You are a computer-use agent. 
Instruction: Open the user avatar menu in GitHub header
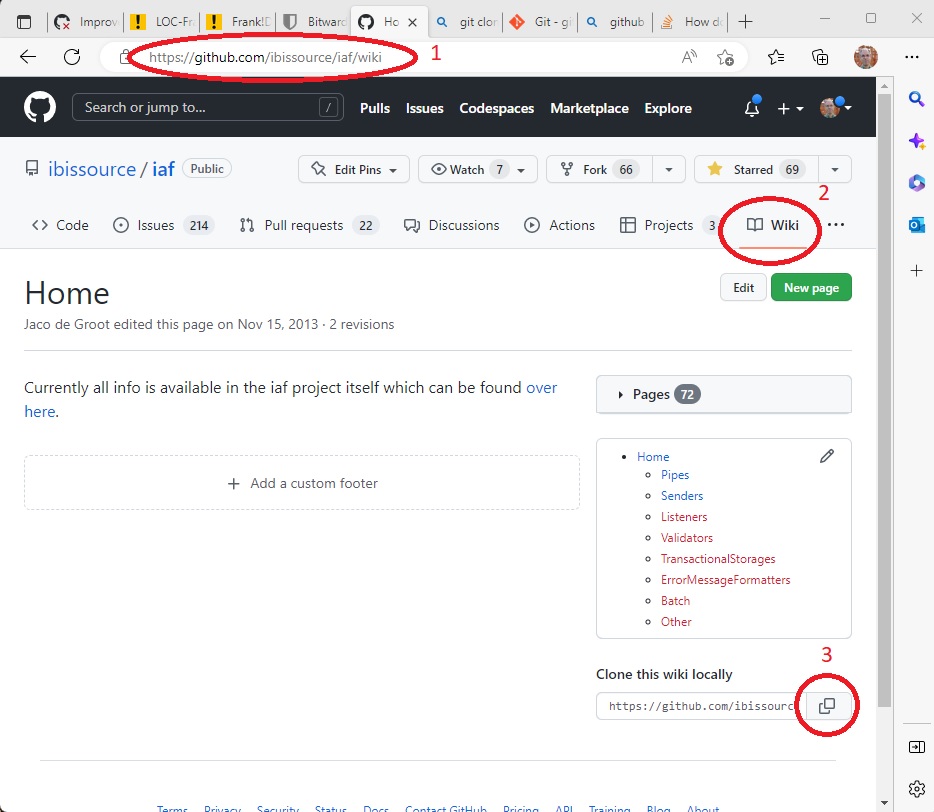tap(835, 108)
